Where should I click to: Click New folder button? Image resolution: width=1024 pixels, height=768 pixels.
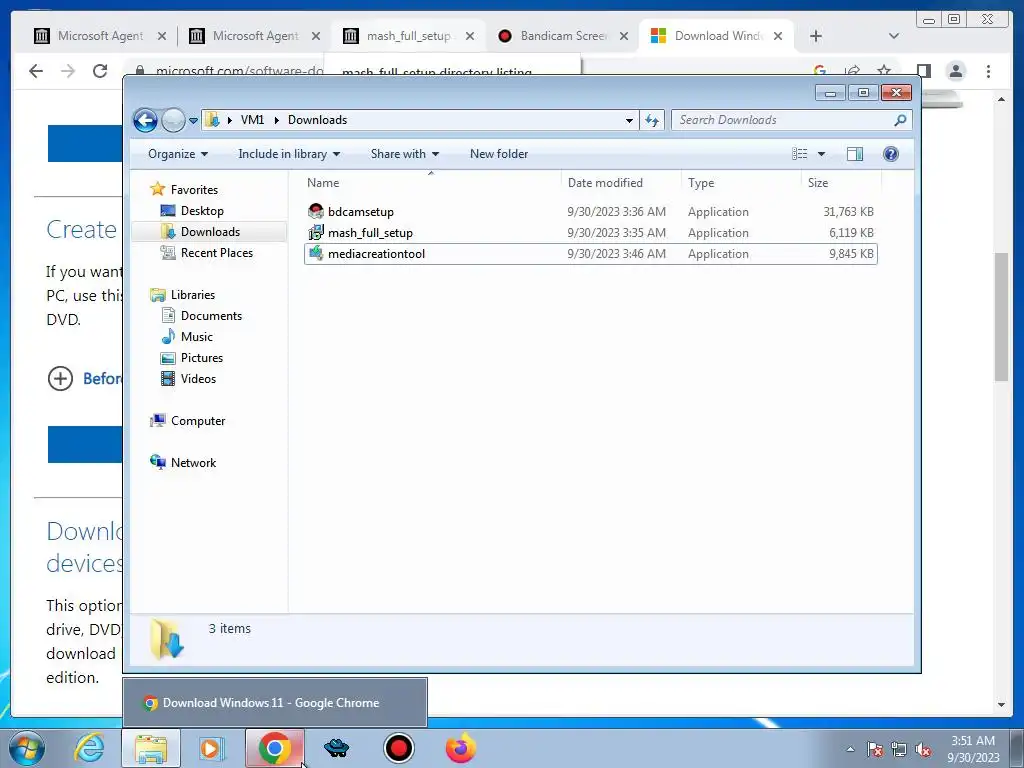click(x=499, y=154)
